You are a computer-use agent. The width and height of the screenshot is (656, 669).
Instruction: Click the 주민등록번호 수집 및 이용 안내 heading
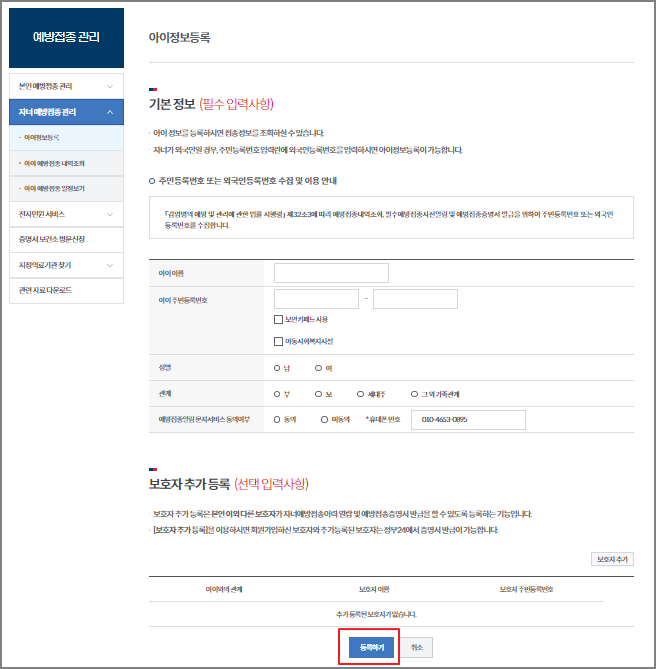pyautogui.click(x=247, y=181)
